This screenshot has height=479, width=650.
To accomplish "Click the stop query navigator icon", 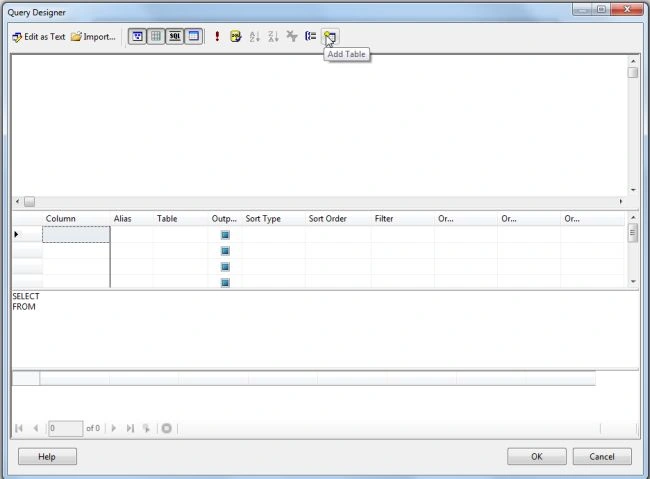I will point(167,428).
